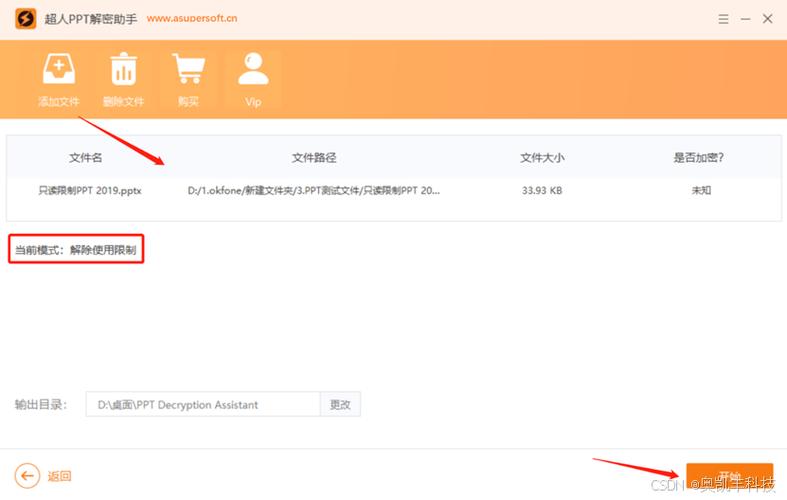Click the 更改 change directory button

click(x=340, y=404)
